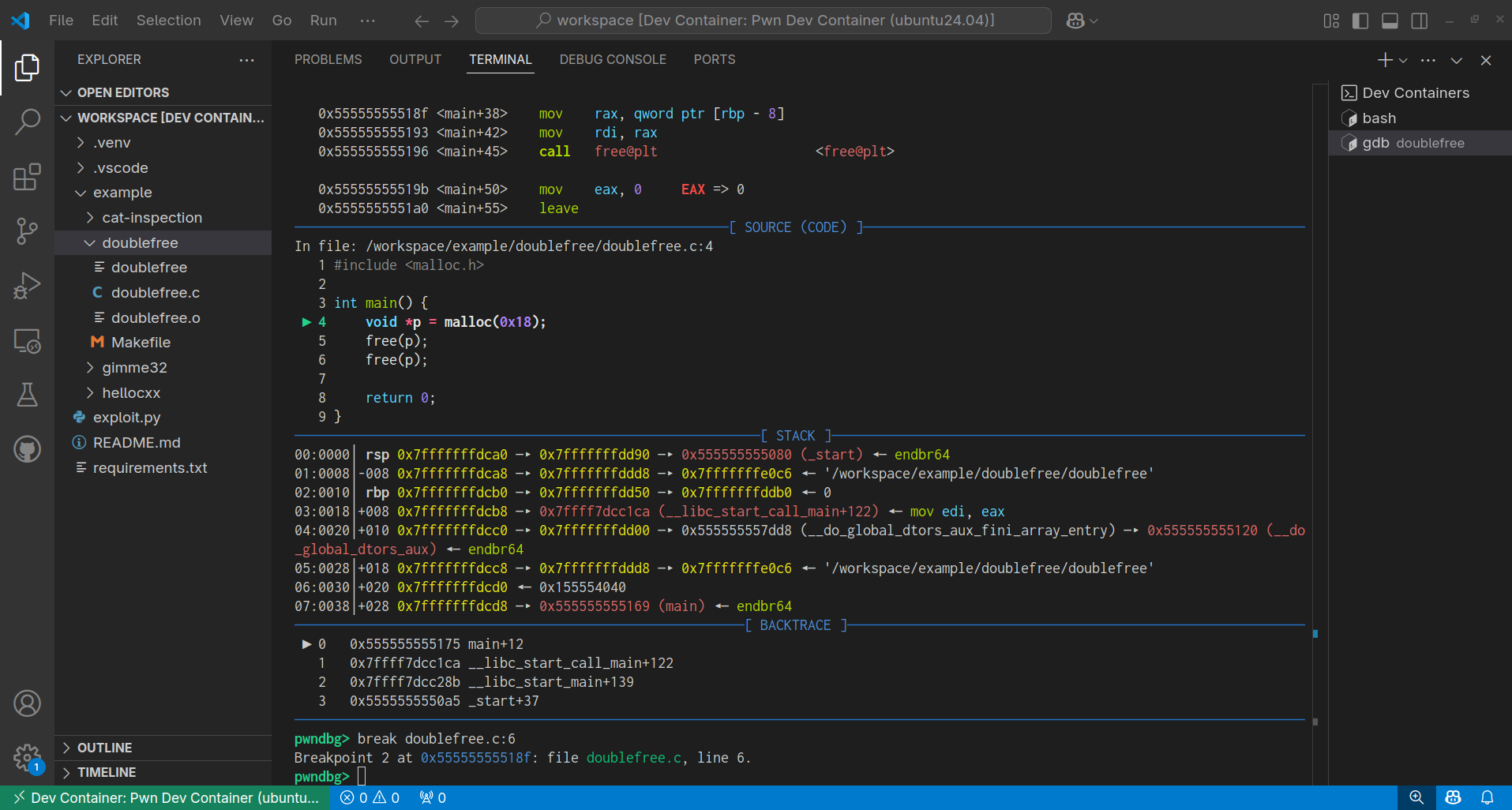Select the bash terminal in the list

click(x=1379, y=118)
